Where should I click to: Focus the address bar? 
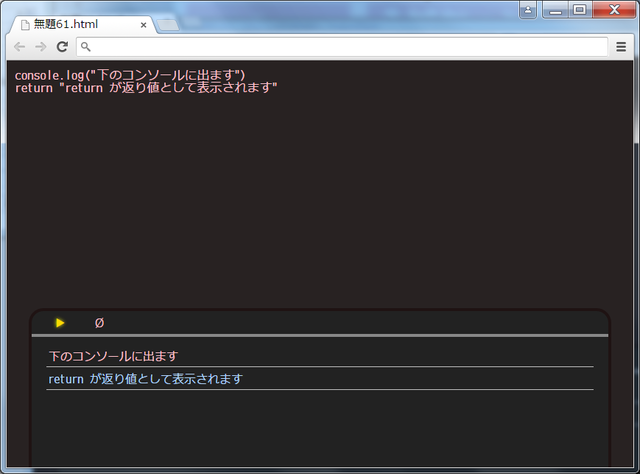coord(342,47)
